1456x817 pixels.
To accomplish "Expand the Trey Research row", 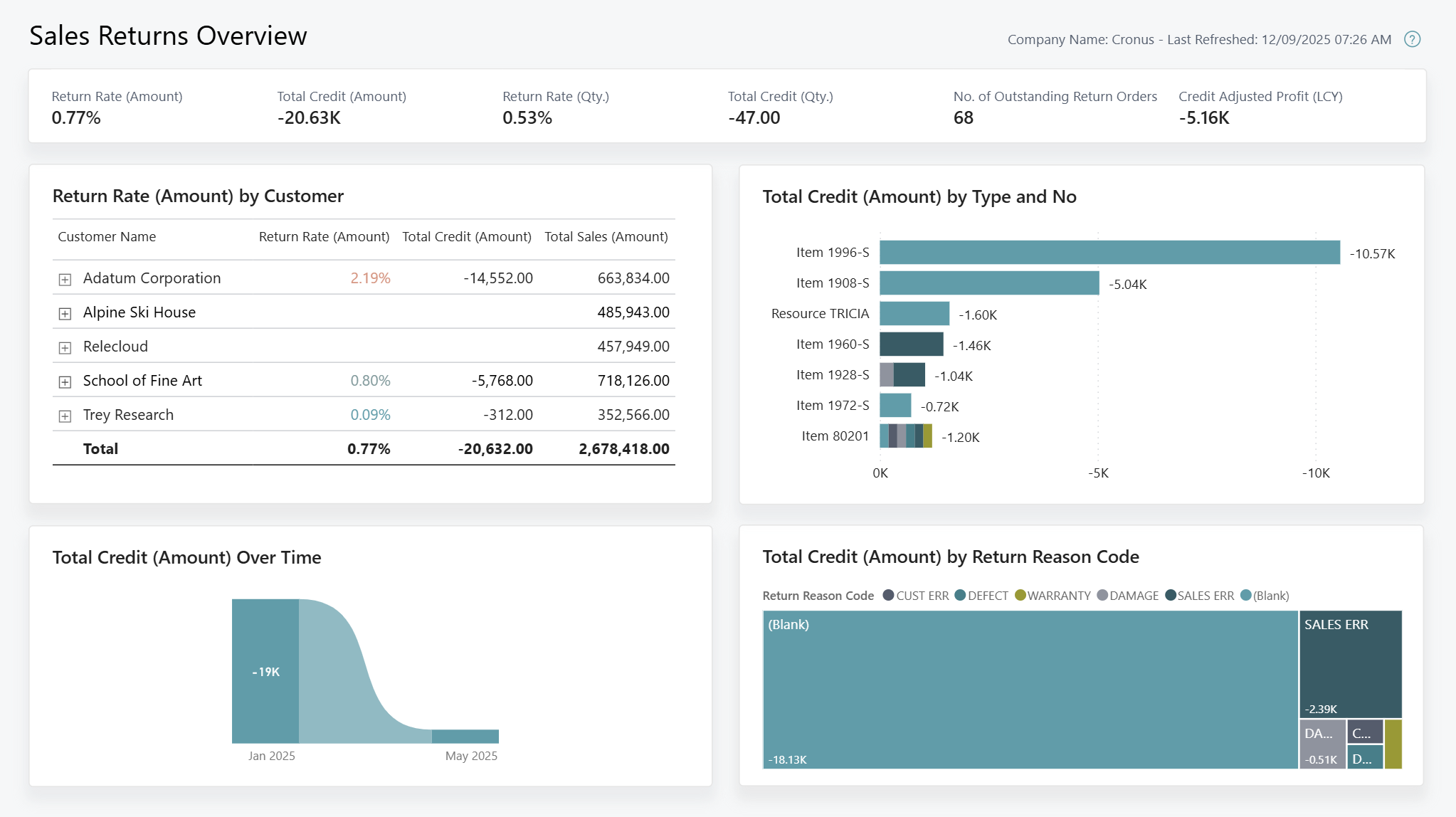I will click(65, 416).
